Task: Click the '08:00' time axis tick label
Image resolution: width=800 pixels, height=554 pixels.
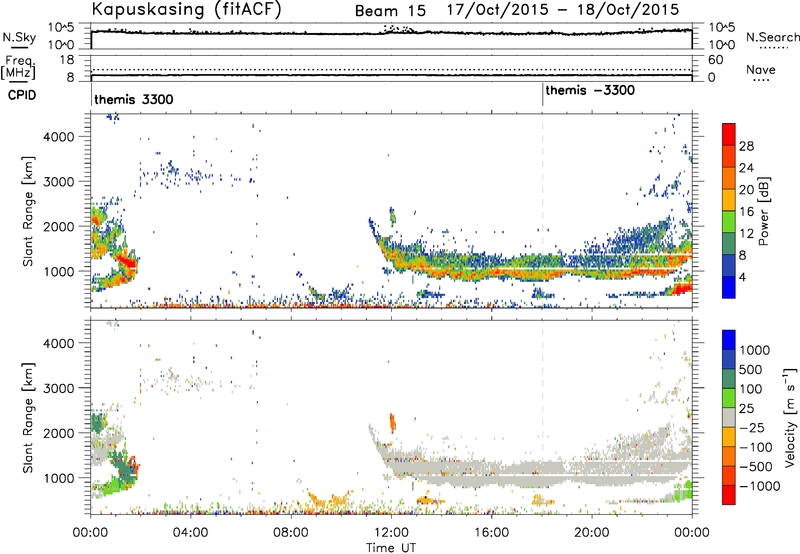Action: (x=291, y=533)
